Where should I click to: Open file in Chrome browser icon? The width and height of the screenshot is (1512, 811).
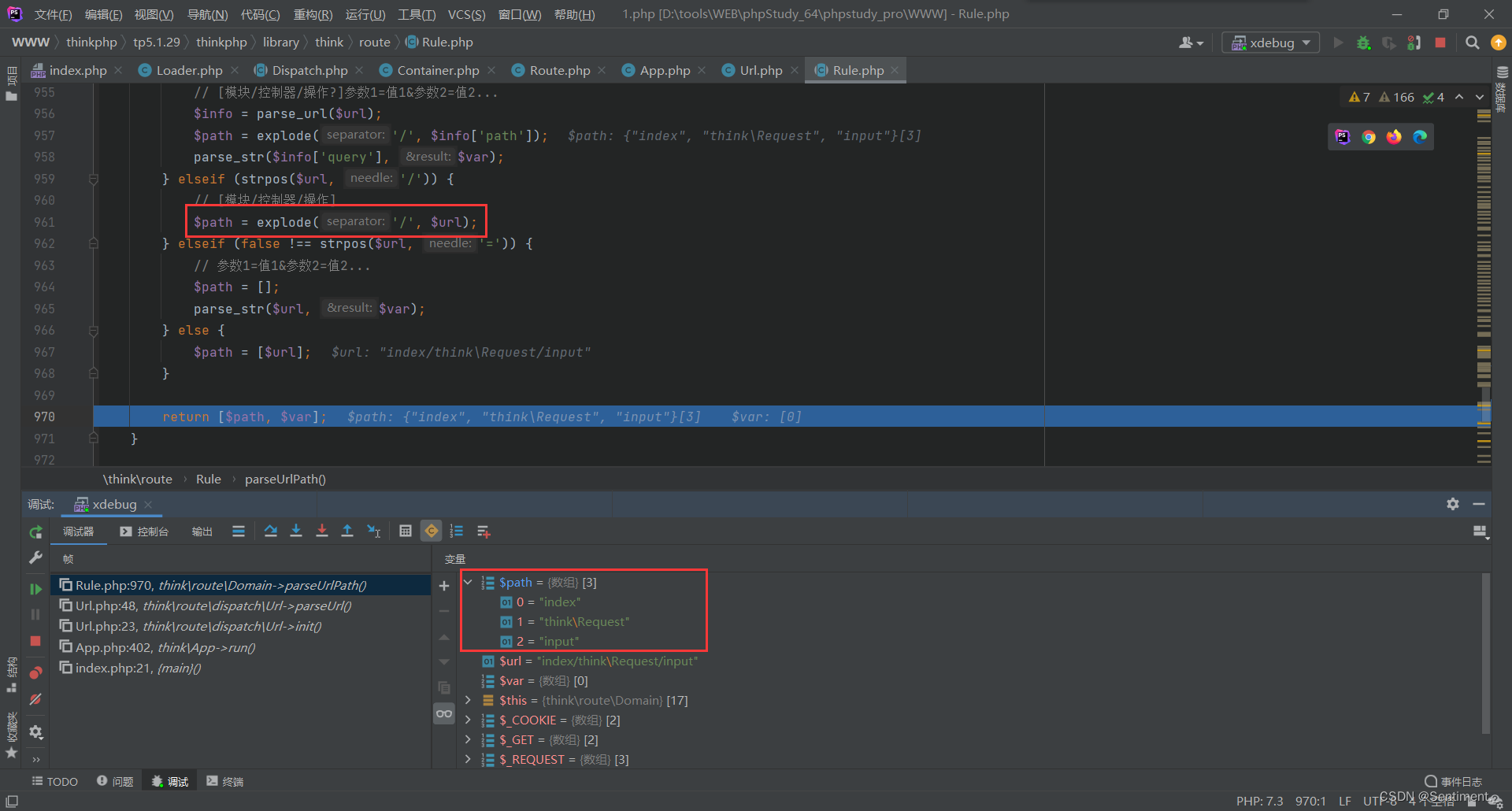click(x=1369, y=137)
